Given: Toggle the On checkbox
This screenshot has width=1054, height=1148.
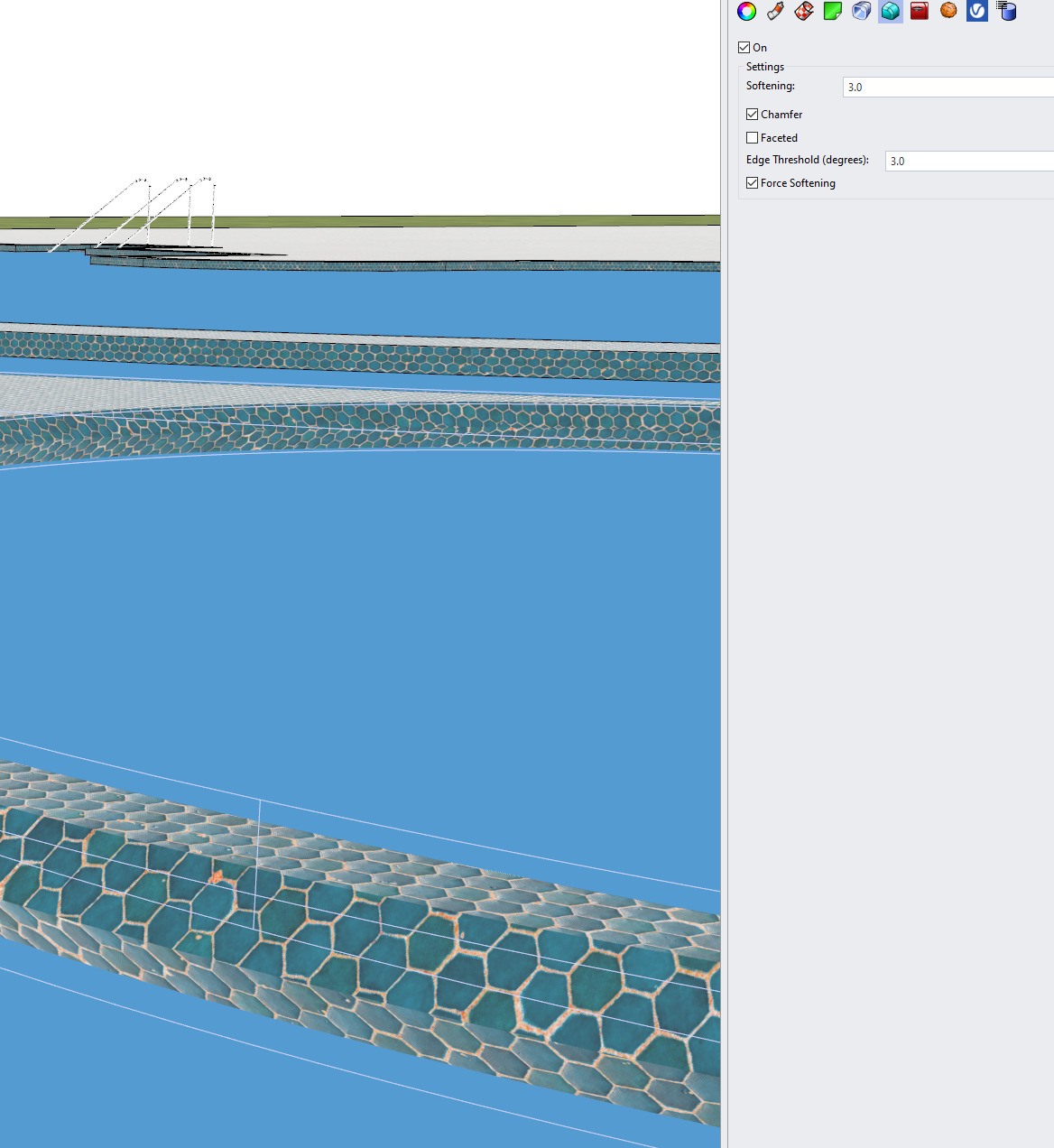Looking at the screenshot, I should pos(744,48).
